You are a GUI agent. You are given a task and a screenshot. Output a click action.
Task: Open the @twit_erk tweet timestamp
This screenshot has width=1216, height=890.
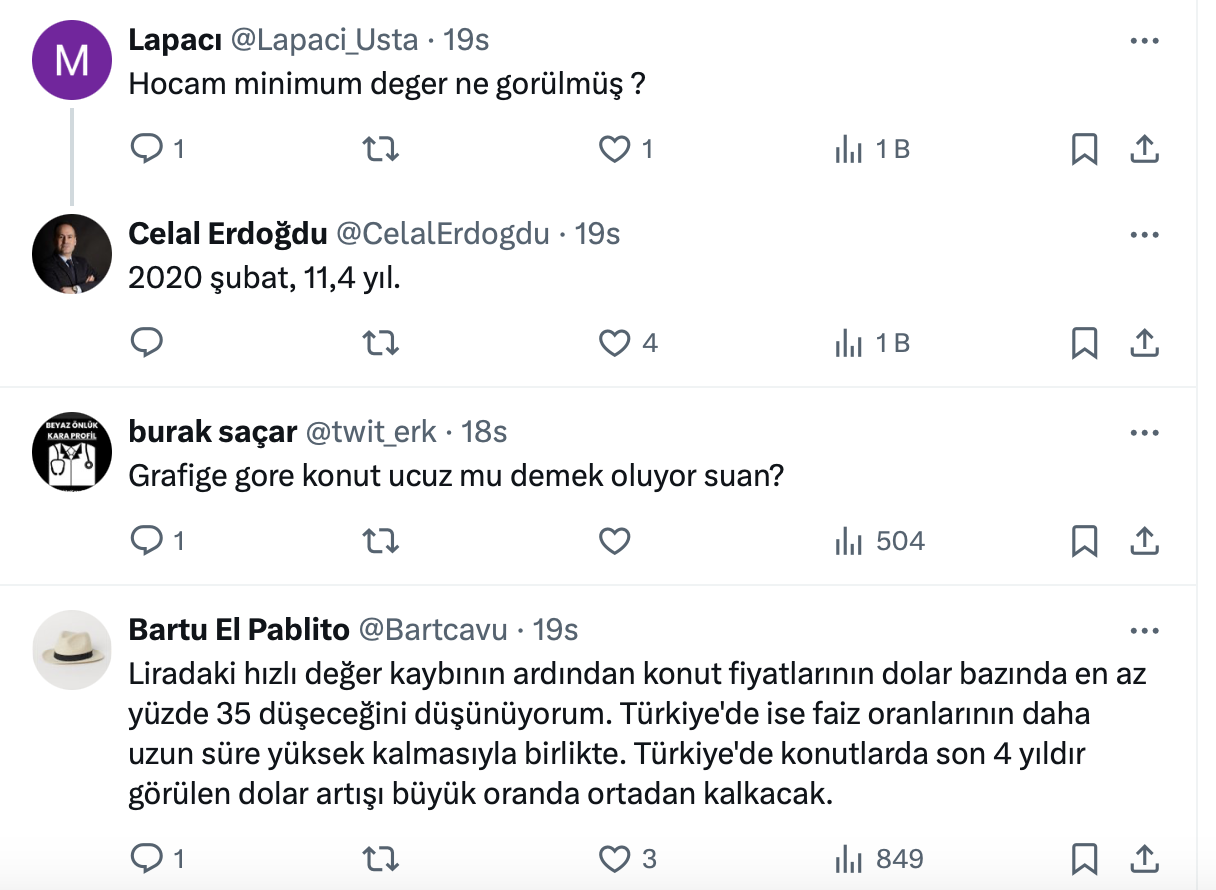485,432
